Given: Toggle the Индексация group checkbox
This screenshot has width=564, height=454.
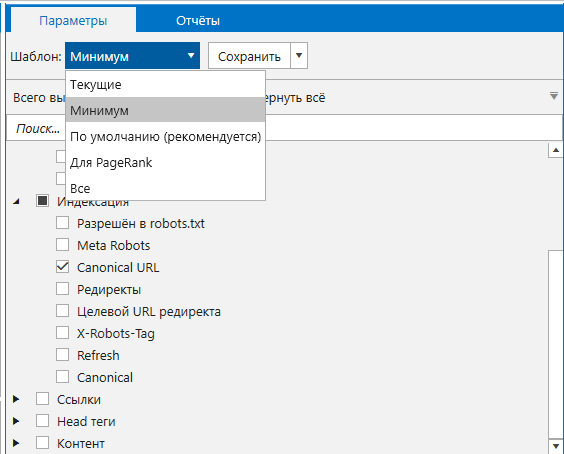Looking at the screenshot, I should (x=42, y=201).
